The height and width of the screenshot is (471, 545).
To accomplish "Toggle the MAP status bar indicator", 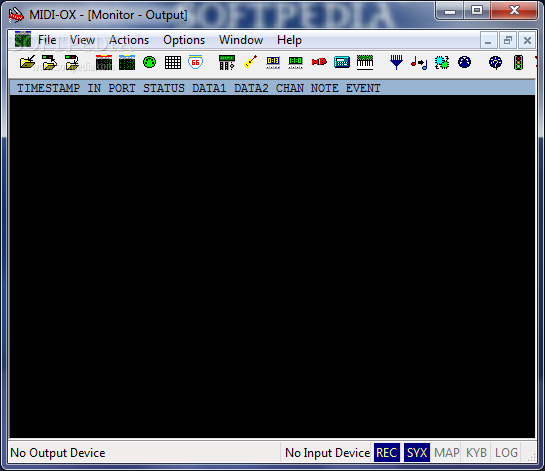I will 447,453.
